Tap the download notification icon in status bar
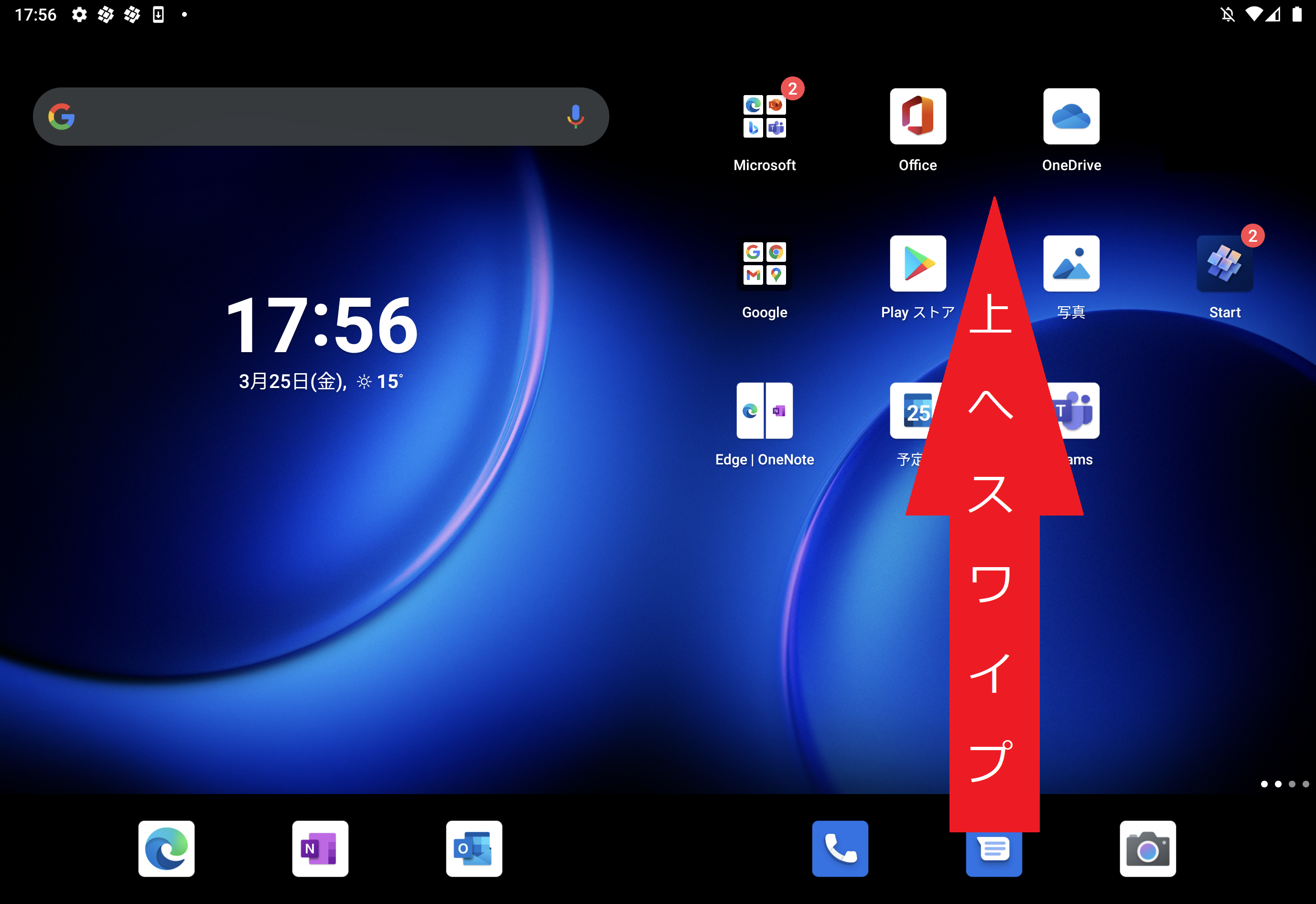Image resolution: width=1316 pixels, height=904 pixels. point(158,14)
